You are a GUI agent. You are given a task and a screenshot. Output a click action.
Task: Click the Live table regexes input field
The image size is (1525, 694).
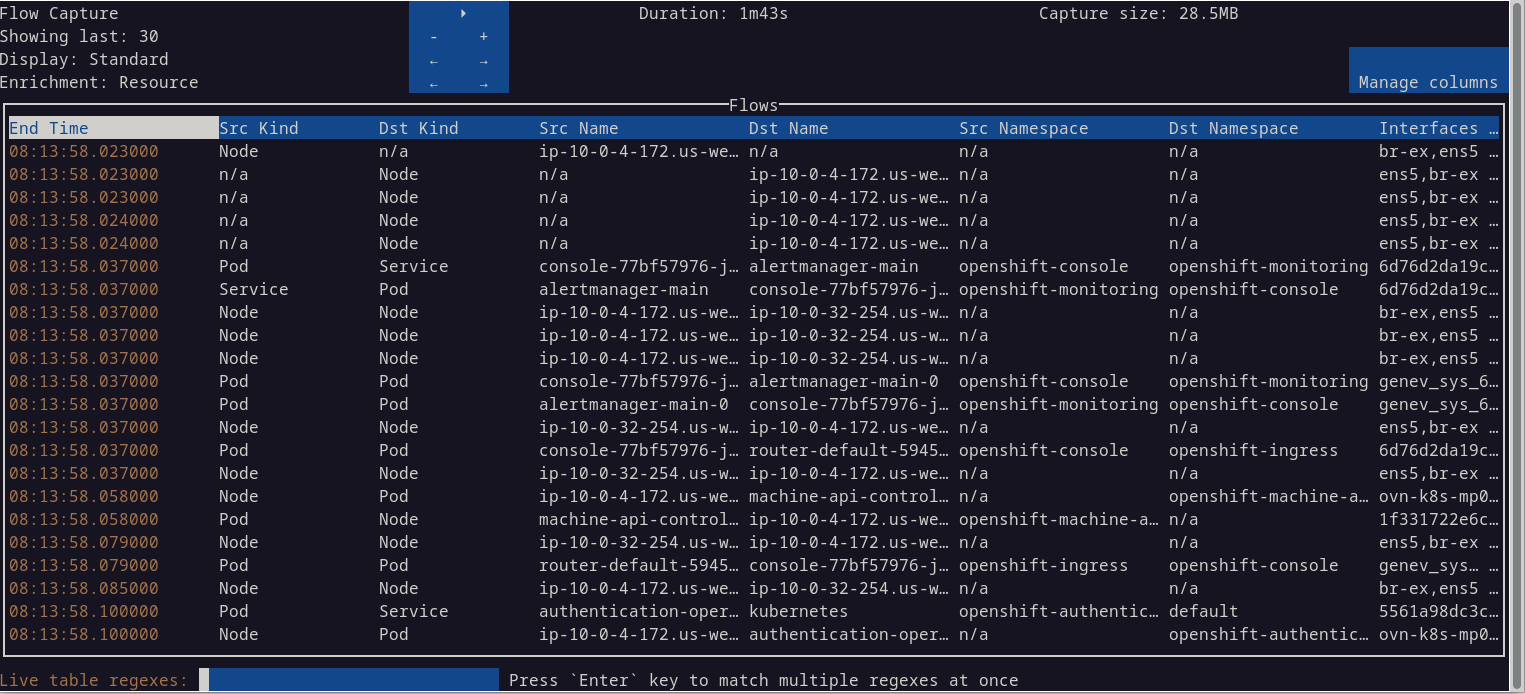click(x=352, y=680)
